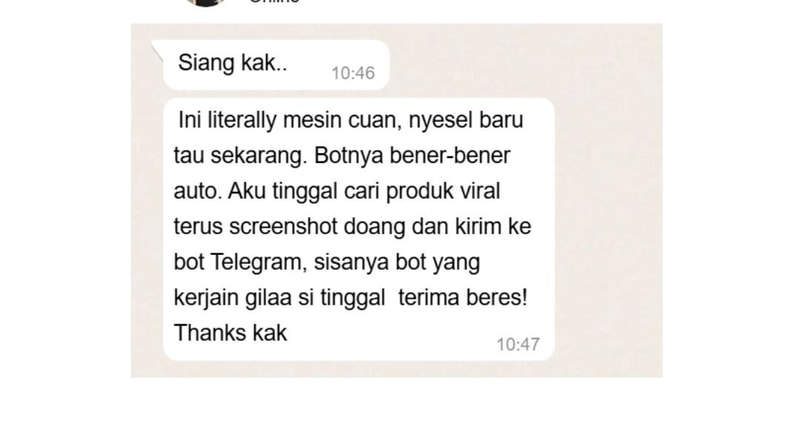Click the chat background below the last message
800x424 pixels.
(x=357, y=369)
